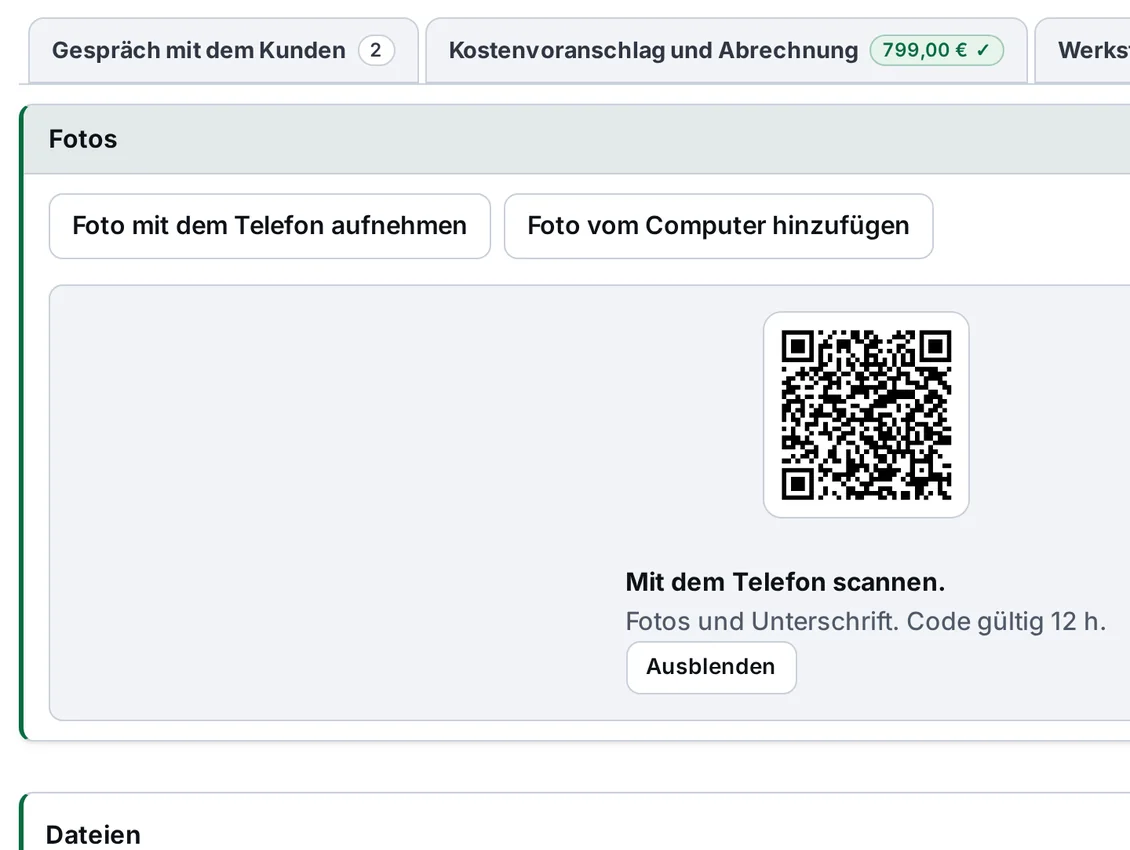
Task: Click the 799,00 € amount badge
Action: click(x=936, y=50)
